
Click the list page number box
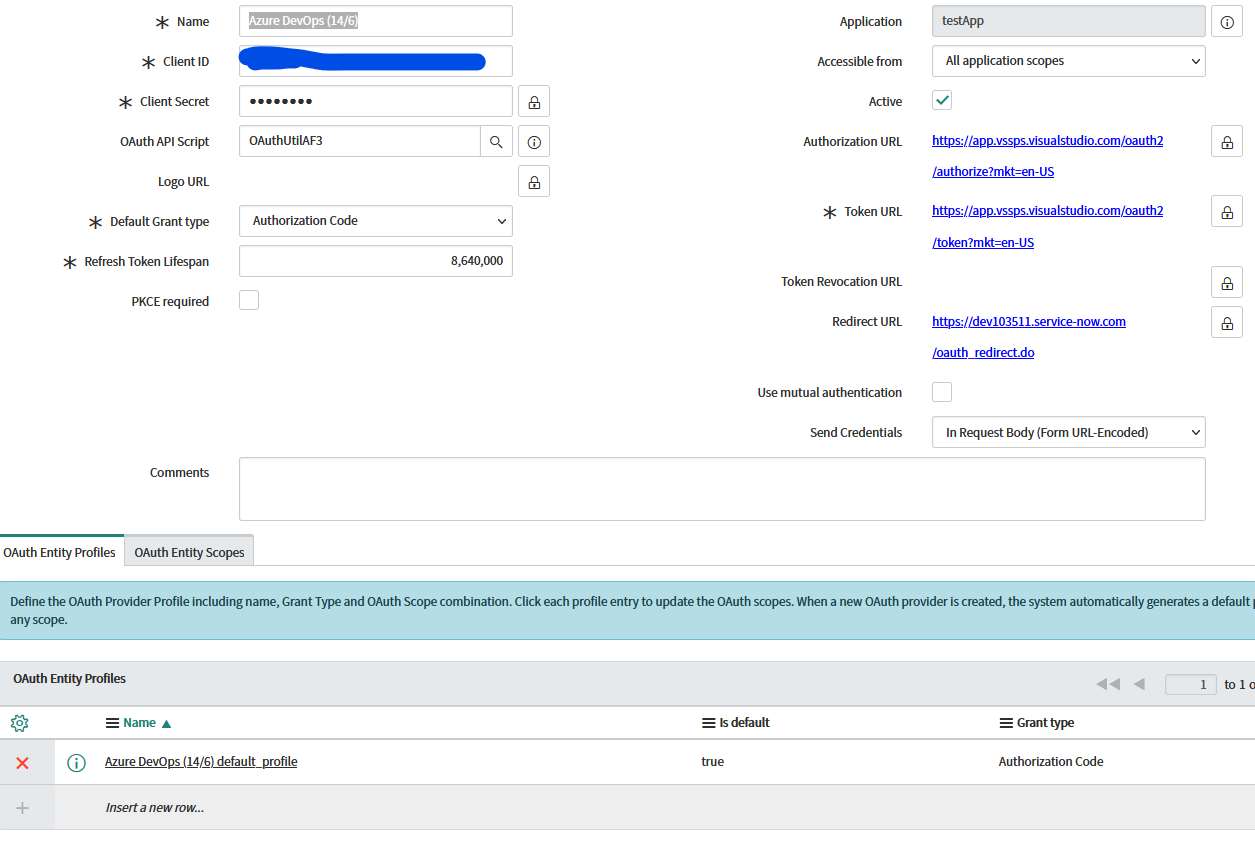(1191, 684)
